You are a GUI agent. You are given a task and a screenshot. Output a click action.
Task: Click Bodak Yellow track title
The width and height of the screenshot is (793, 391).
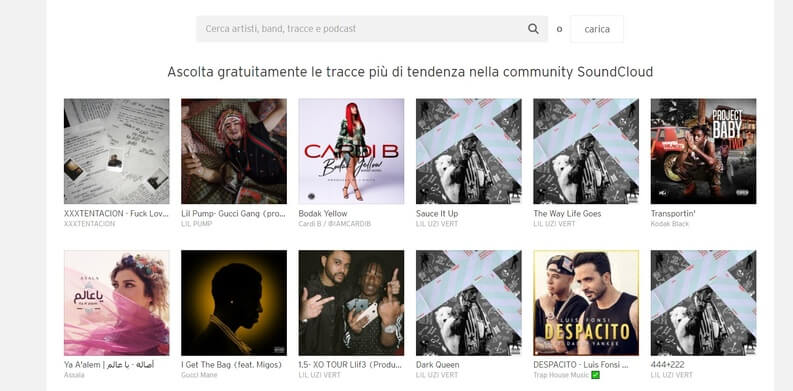tap(323, 213)
